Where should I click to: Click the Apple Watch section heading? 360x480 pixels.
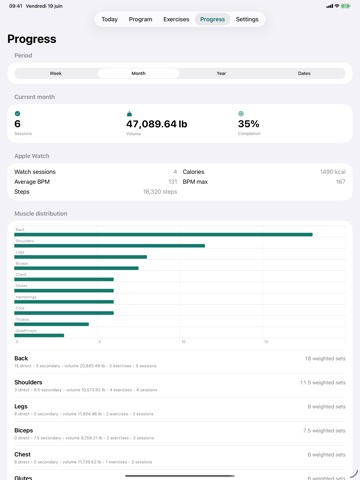pos(32,156)
